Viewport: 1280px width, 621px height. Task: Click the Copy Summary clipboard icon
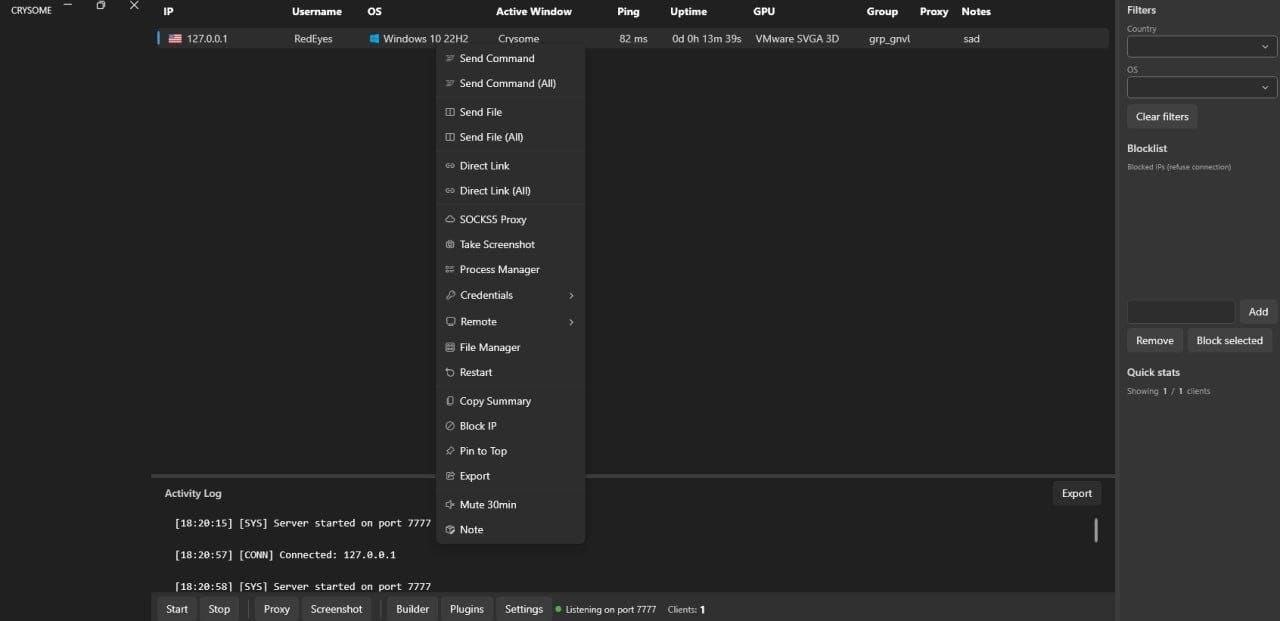(x=450, y=402)
